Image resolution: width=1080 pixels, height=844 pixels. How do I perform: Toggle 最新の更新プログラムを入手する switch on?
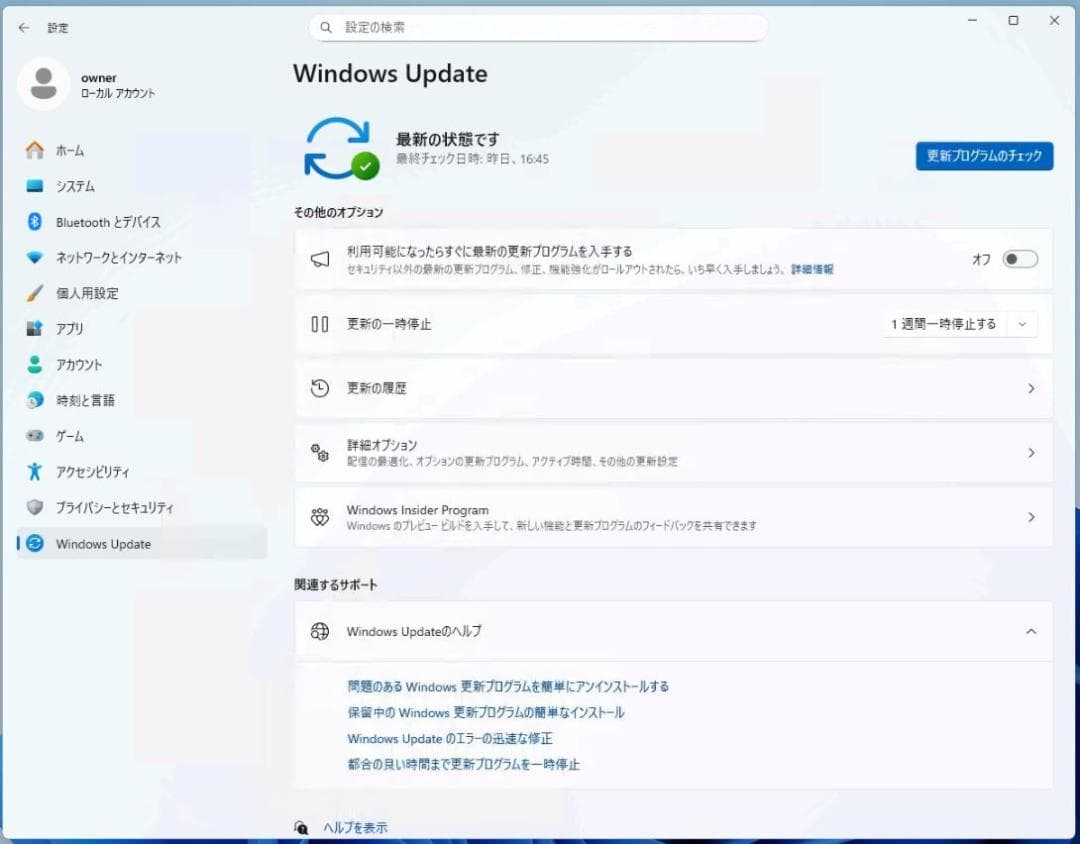tap(1020, 259)
